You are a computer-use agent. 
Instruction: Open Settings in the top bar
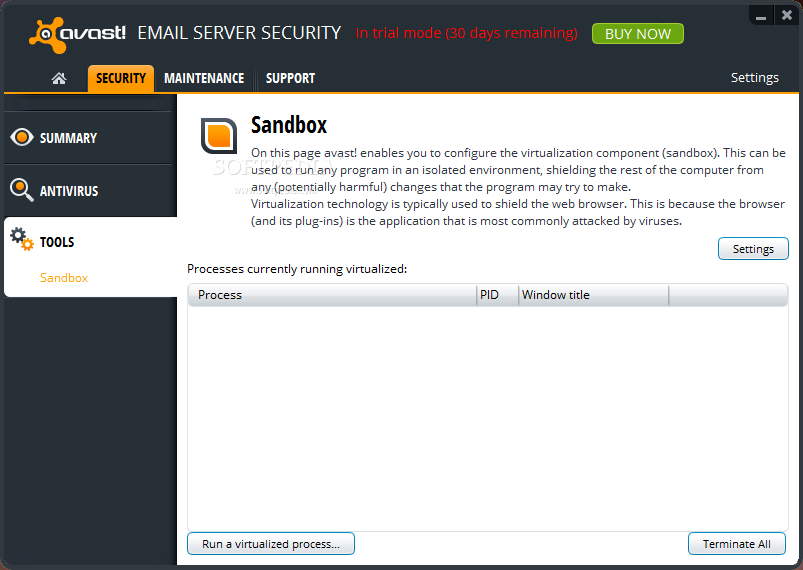pyautogui.click(x=754, y=77)
